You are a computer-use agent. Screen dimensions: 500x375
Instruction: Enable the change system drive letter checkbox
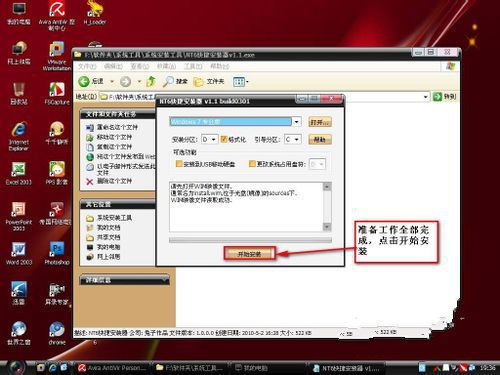(x=252, y=164)
